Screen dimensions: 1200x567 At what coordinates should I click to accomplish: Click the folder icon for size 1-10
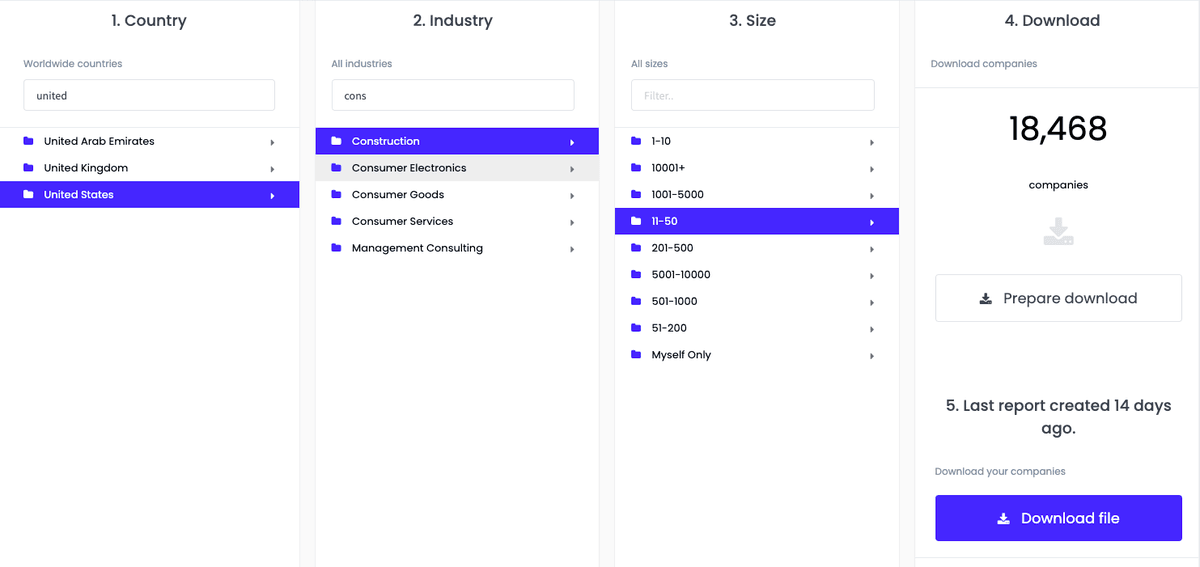(x=636, y=141)
